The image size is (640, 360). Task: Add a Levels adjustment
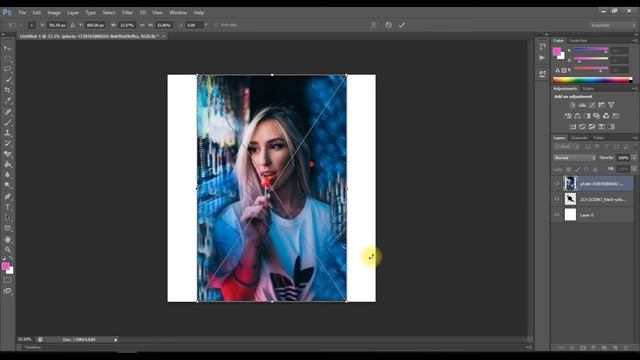pyautogui.click(x=582, y=105)
